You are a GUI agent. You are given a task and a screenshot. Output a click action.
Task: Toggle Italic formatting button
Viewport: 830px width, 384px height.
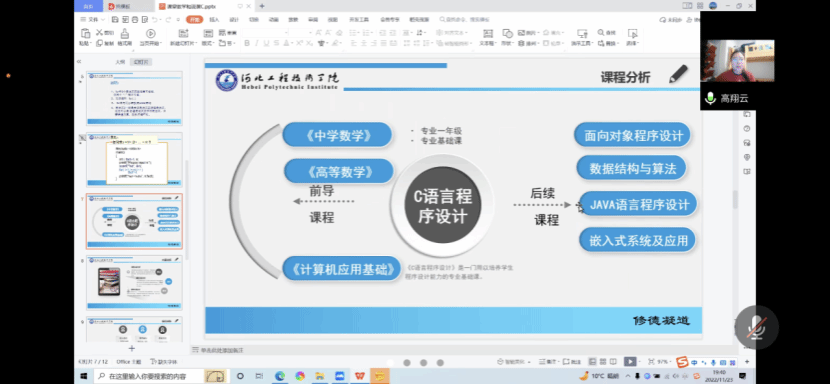point(257,43)
